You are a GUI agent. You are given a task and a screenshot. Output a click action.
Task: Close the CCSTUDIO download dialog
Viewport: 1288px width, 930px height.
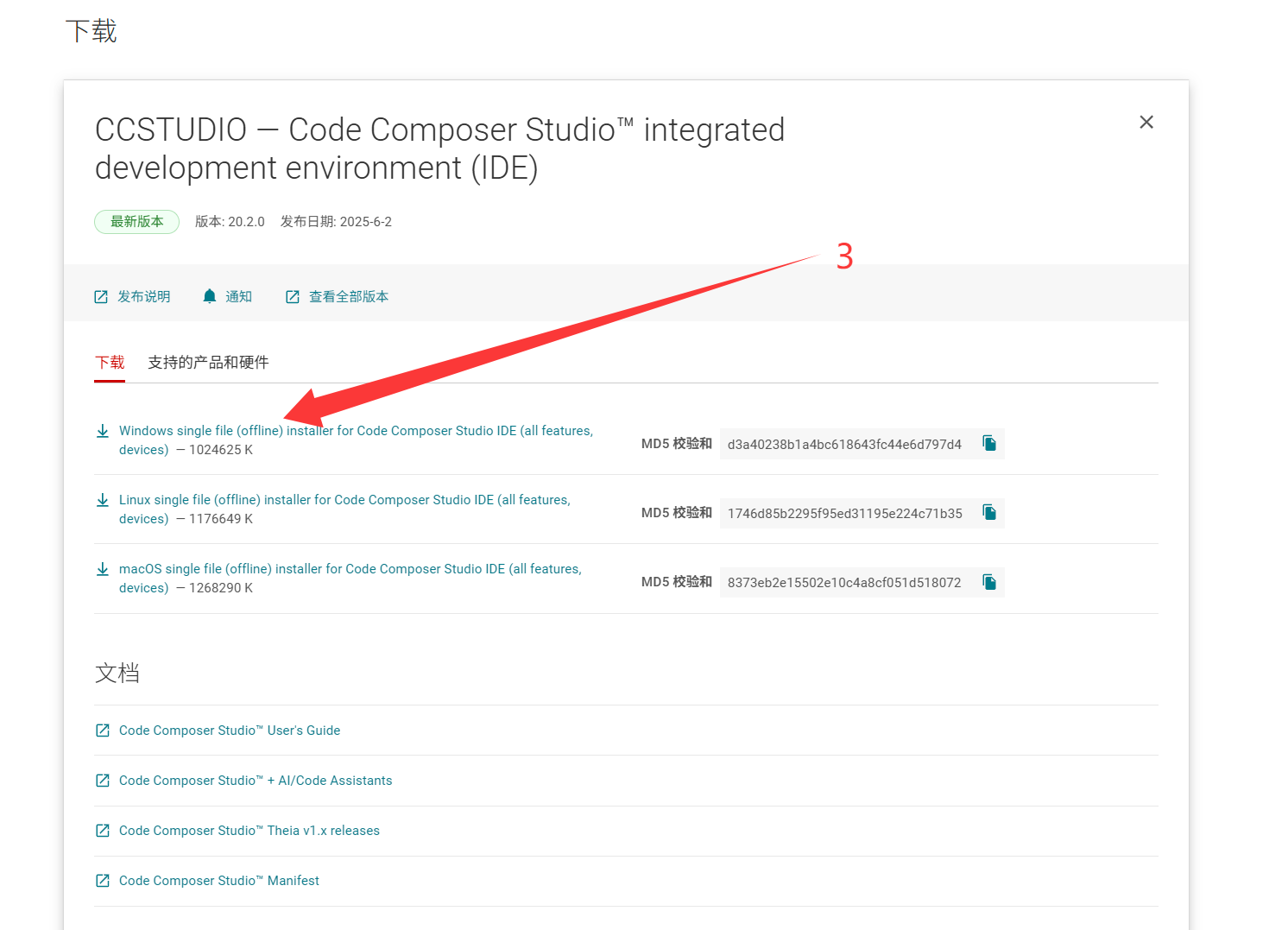click(x=1146, y=123)
